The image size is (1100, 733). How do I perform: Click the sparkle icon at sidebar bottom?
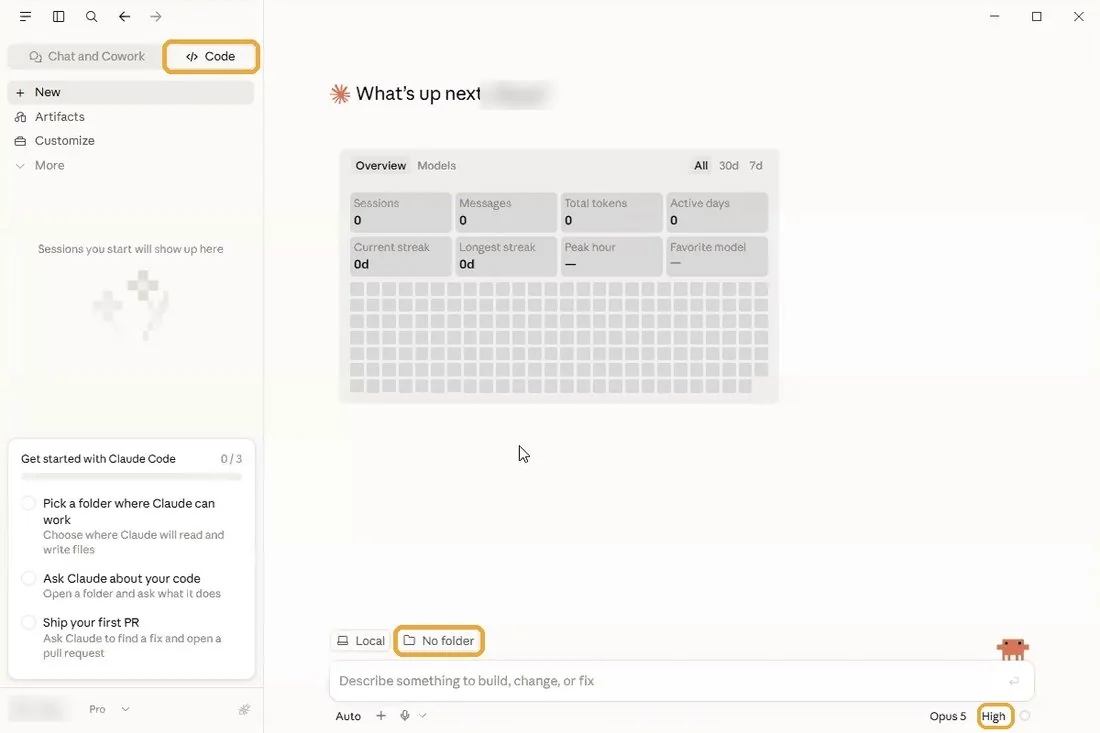click(244, 709)
